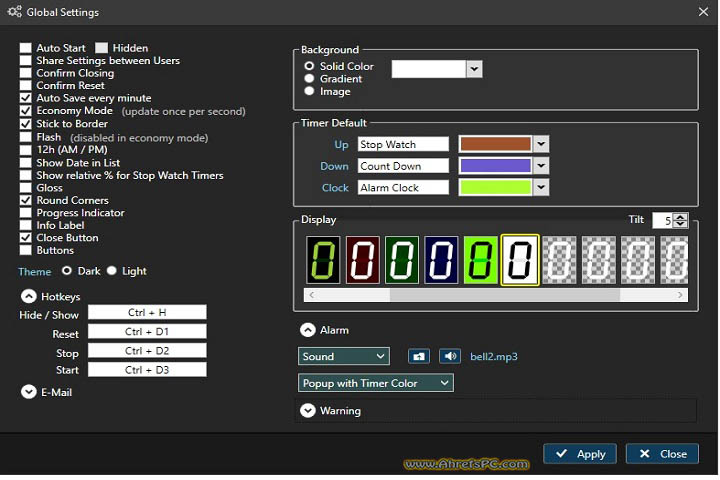720x480 pixels.
Task: Uncheck Round Corners
Action: pyautogui.click(x=26, y=200)
